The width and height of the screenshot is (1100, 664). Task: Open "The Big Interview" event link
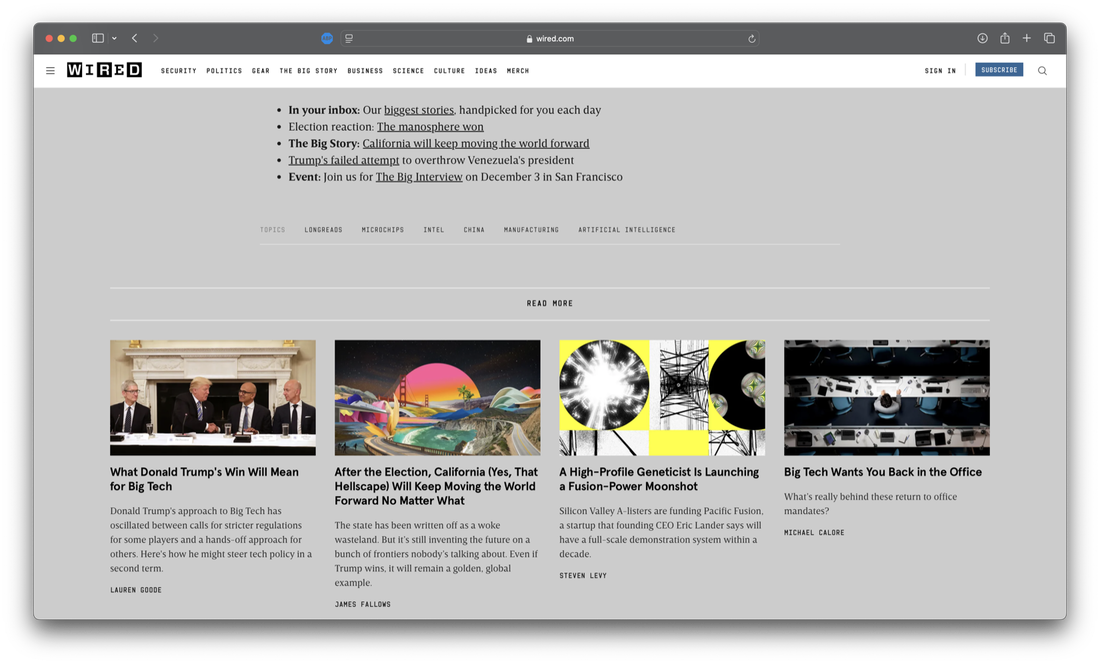coord(419,177)
